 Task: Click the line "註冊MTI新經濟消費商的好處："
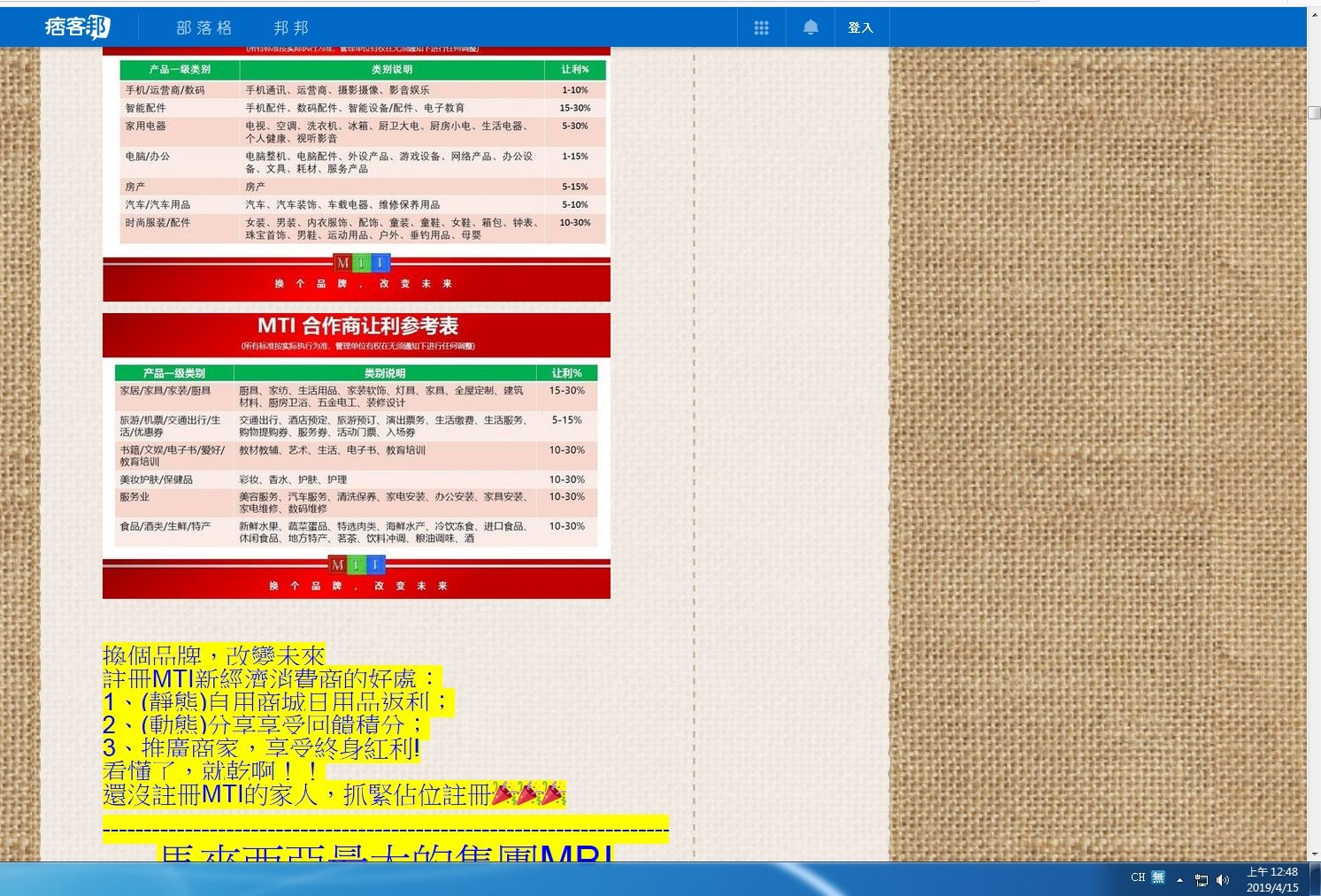coord(272,678)
